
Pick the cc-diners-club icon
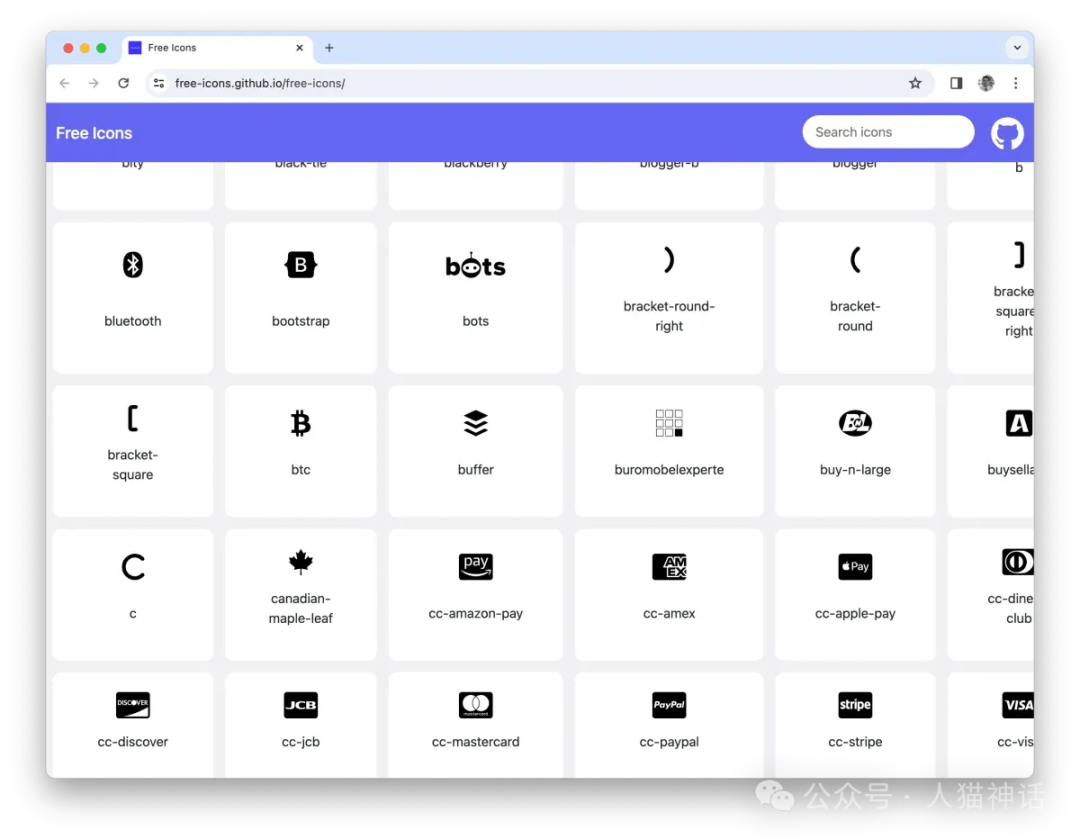click(1017, 562)
